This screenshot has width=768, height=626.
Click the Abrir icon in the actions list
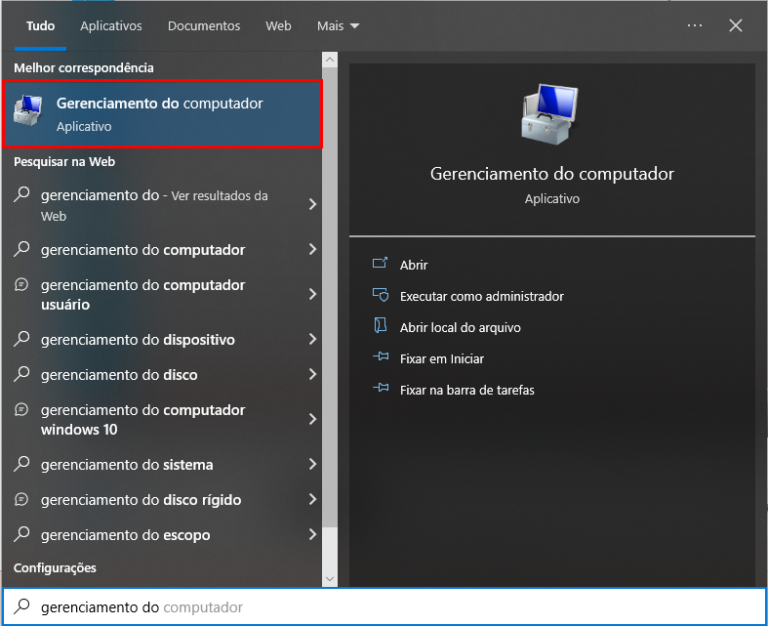pyautogui.click(x=380, y=265)
